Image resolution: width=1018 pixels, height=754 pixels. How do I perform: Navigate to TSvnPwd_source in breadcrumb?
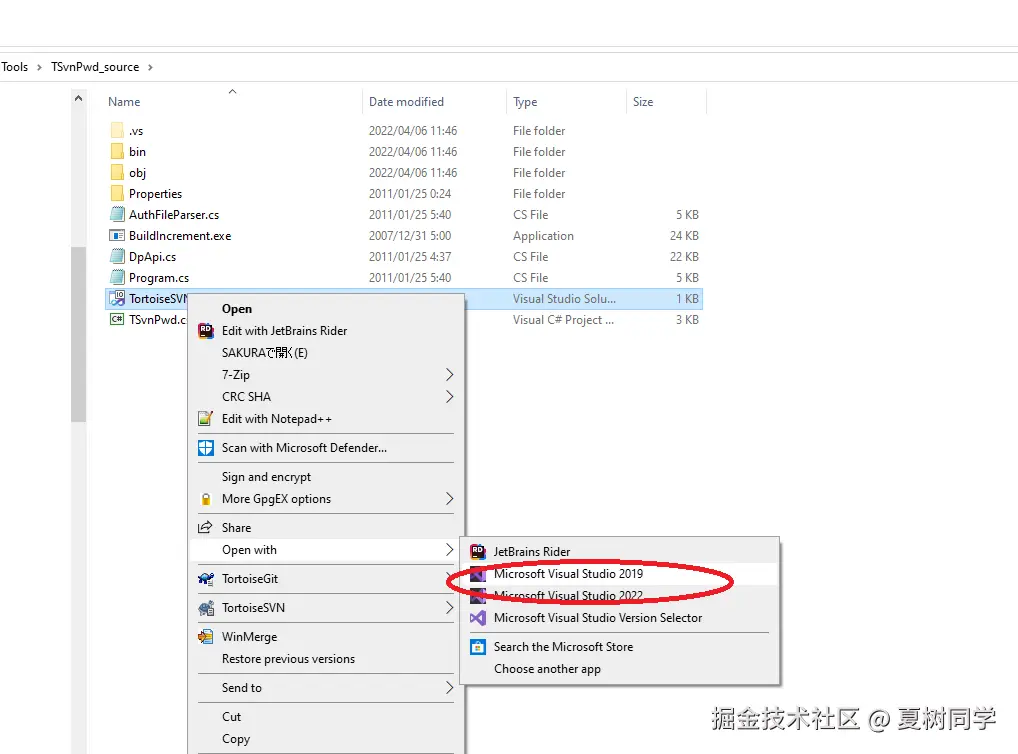click(x=95, y=67)
